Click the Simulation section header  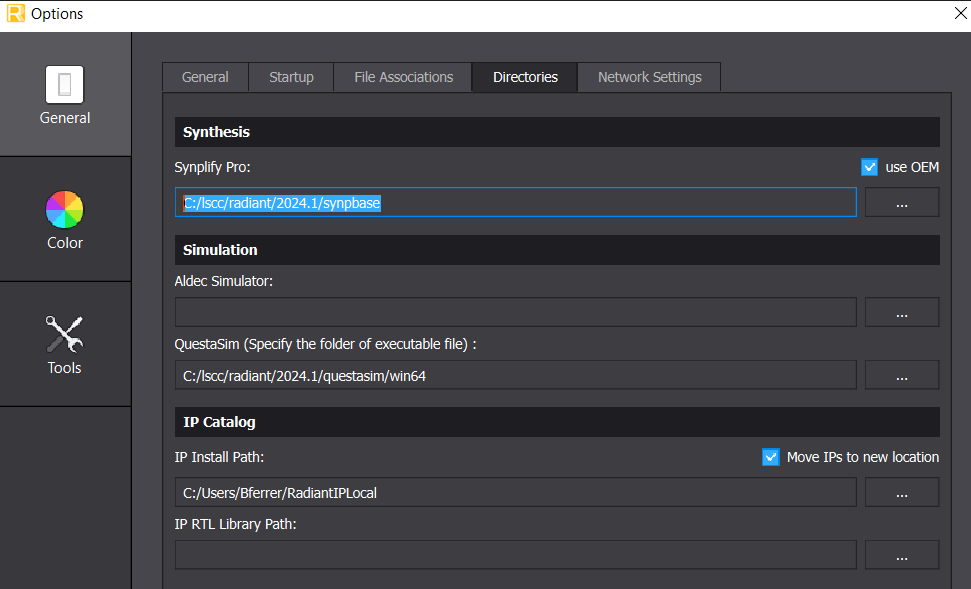[x=557, y=250]
